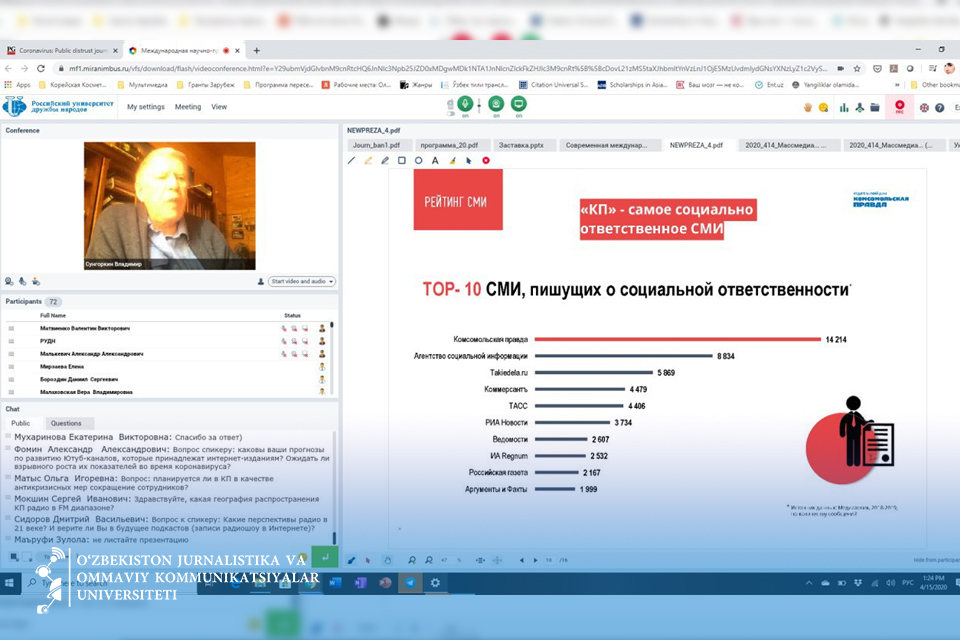Screen dimensions: 960x640
Task: Click the browser address bar URL
Action: 448,69
